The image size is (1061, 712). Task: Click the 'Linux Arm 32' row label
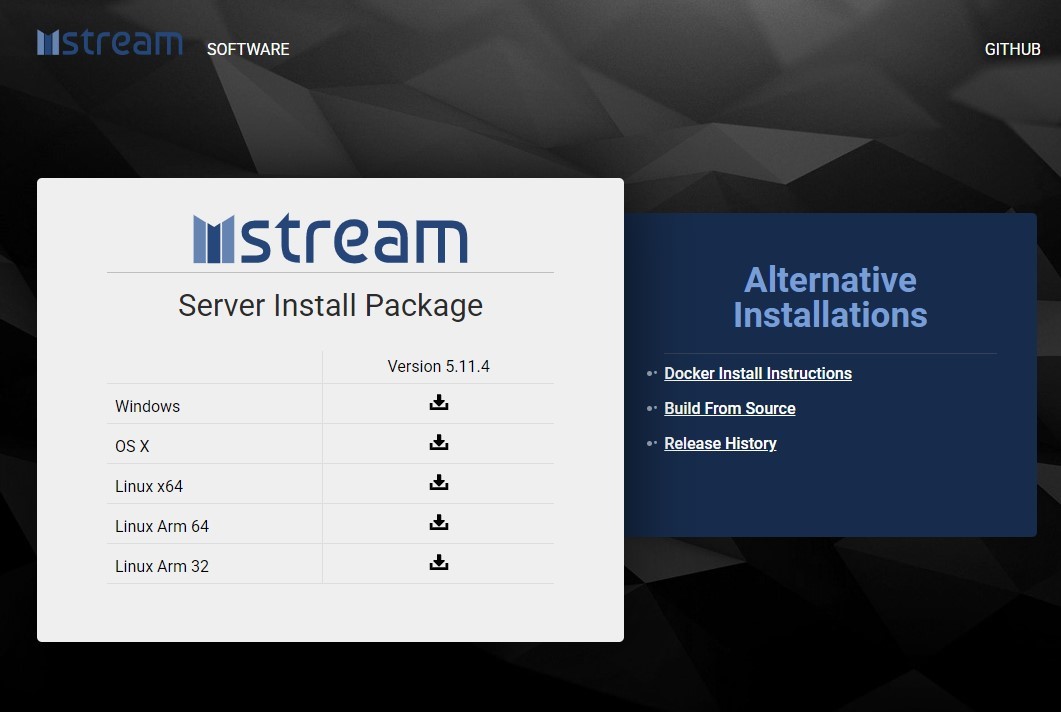162,566
